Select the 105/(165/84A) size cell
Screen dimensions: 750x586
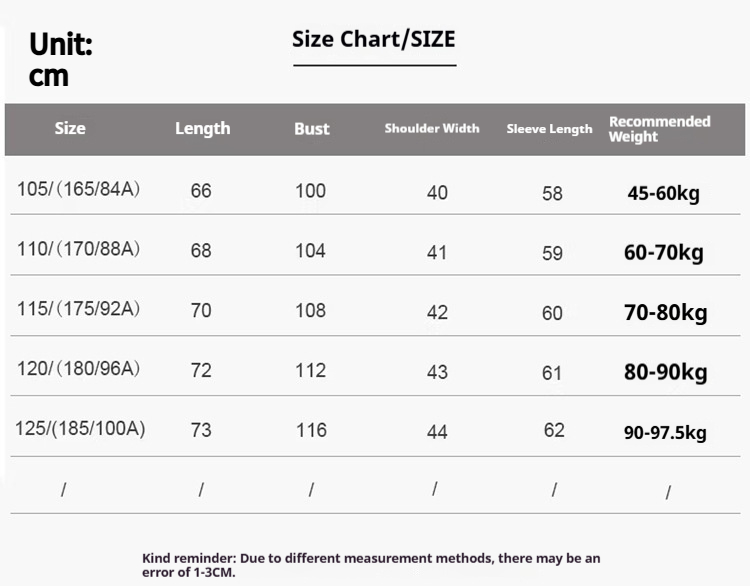(x=78, y=189)
